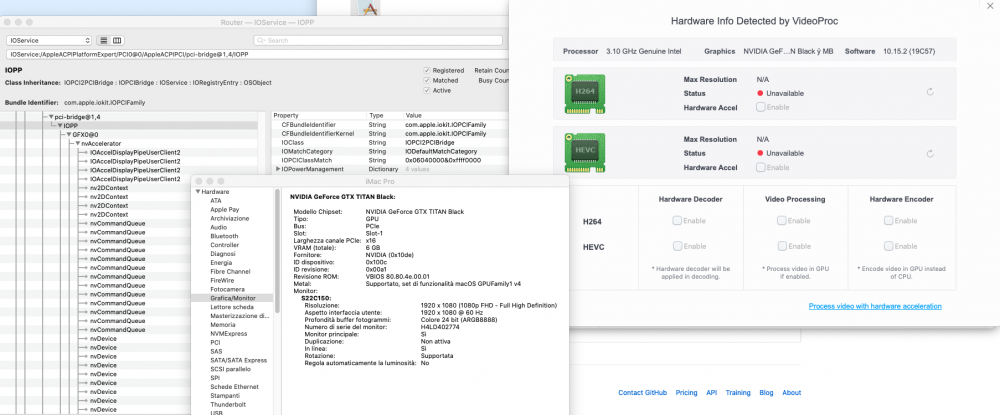
Task: Collapse the pci-bridge@1,4 tree node
Action: tap(51, 117)
